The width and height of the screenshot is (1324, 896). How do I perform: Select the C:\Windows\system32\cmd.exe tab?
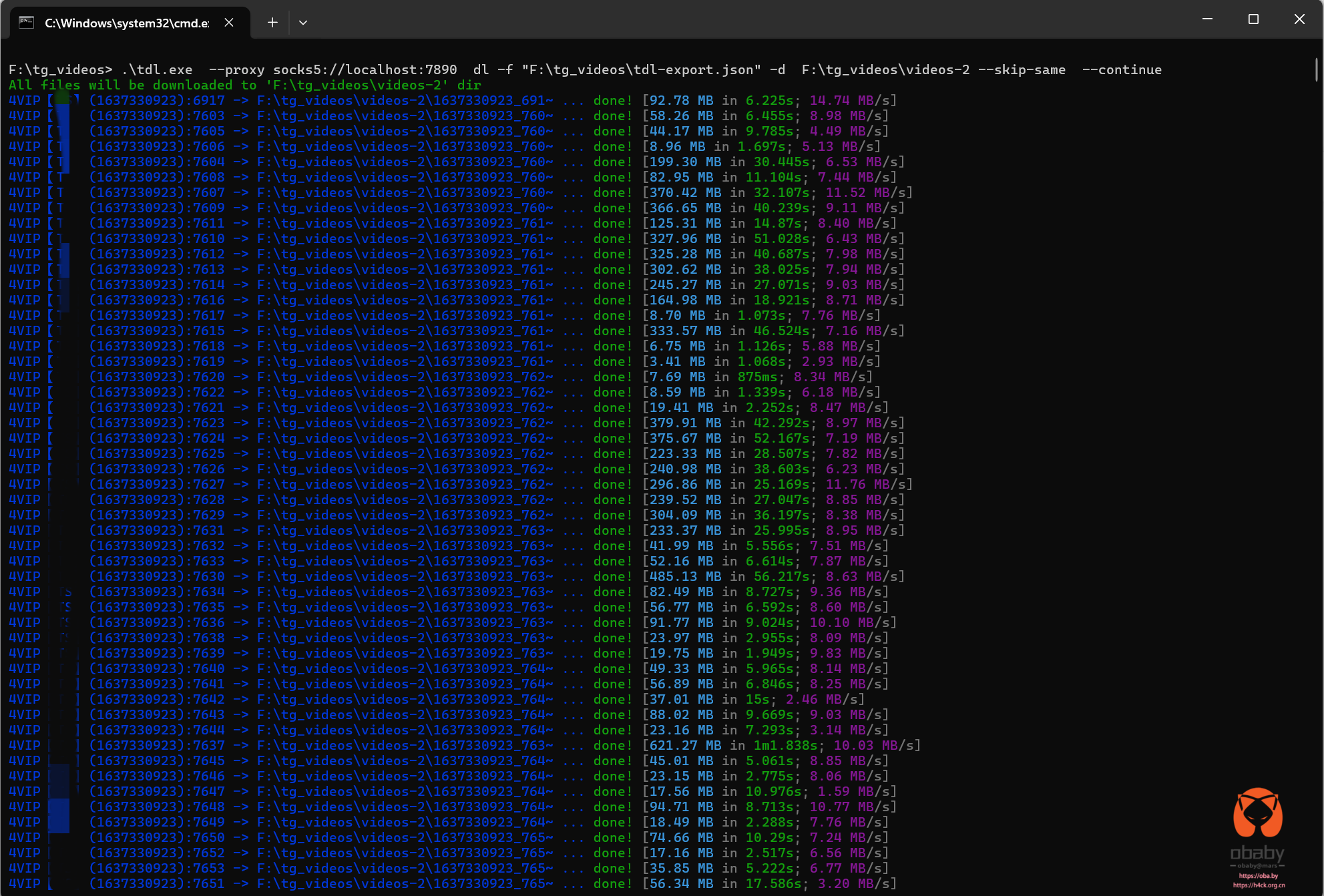(127, 23)
